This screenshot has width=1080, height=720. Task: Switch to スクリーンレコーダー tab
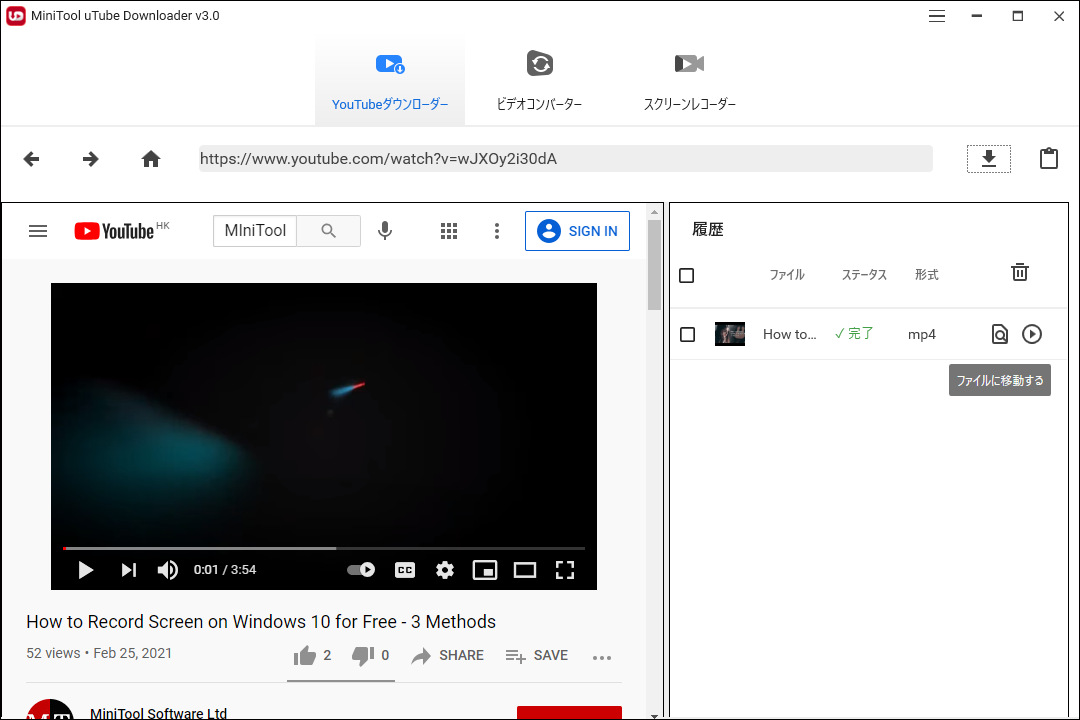click(689, 82)
